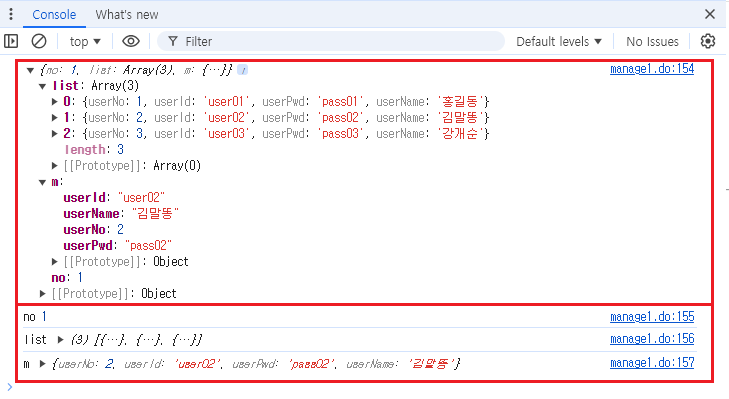Viewport: 729px width, 399px height.
Task: Switch to the What's new tab
Action: tap(127, 14)
